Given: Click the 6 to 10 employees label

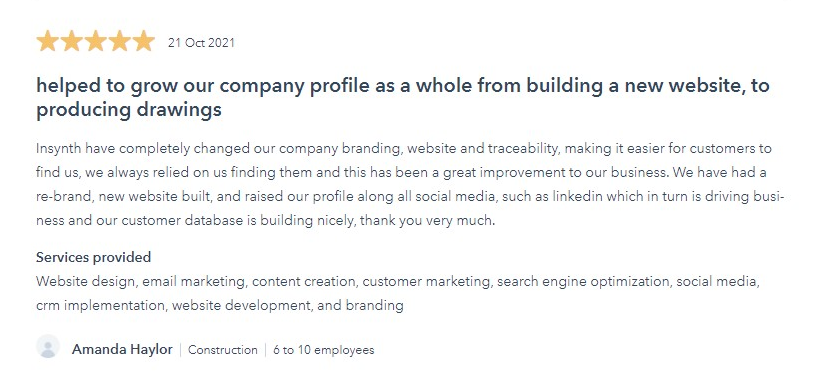Looking at the screenshot, I should (324, 350).
